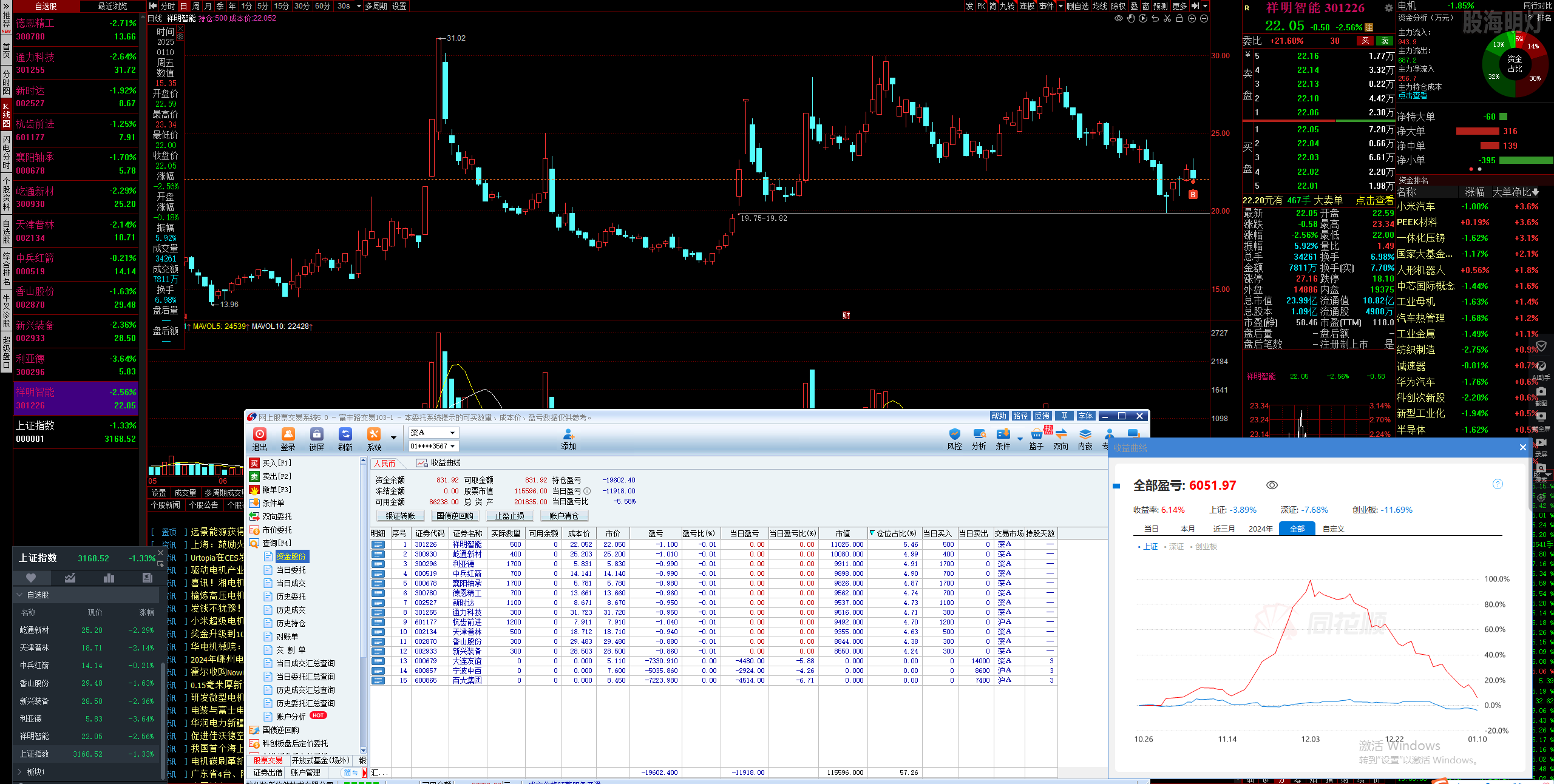
Task: Toggle the 叠 overlay comparison button
Action: coord(1134,6)
